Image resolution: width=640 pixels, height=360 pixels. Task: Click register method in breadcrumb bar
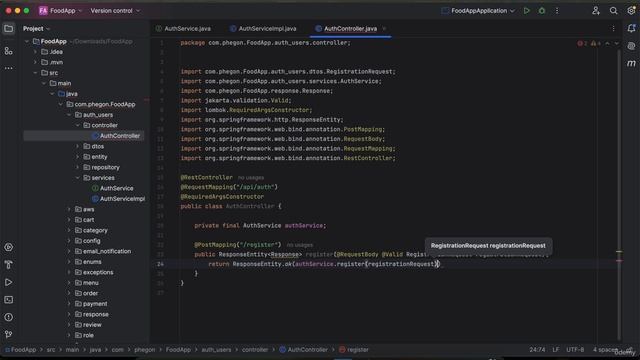(x=354, y=350)
